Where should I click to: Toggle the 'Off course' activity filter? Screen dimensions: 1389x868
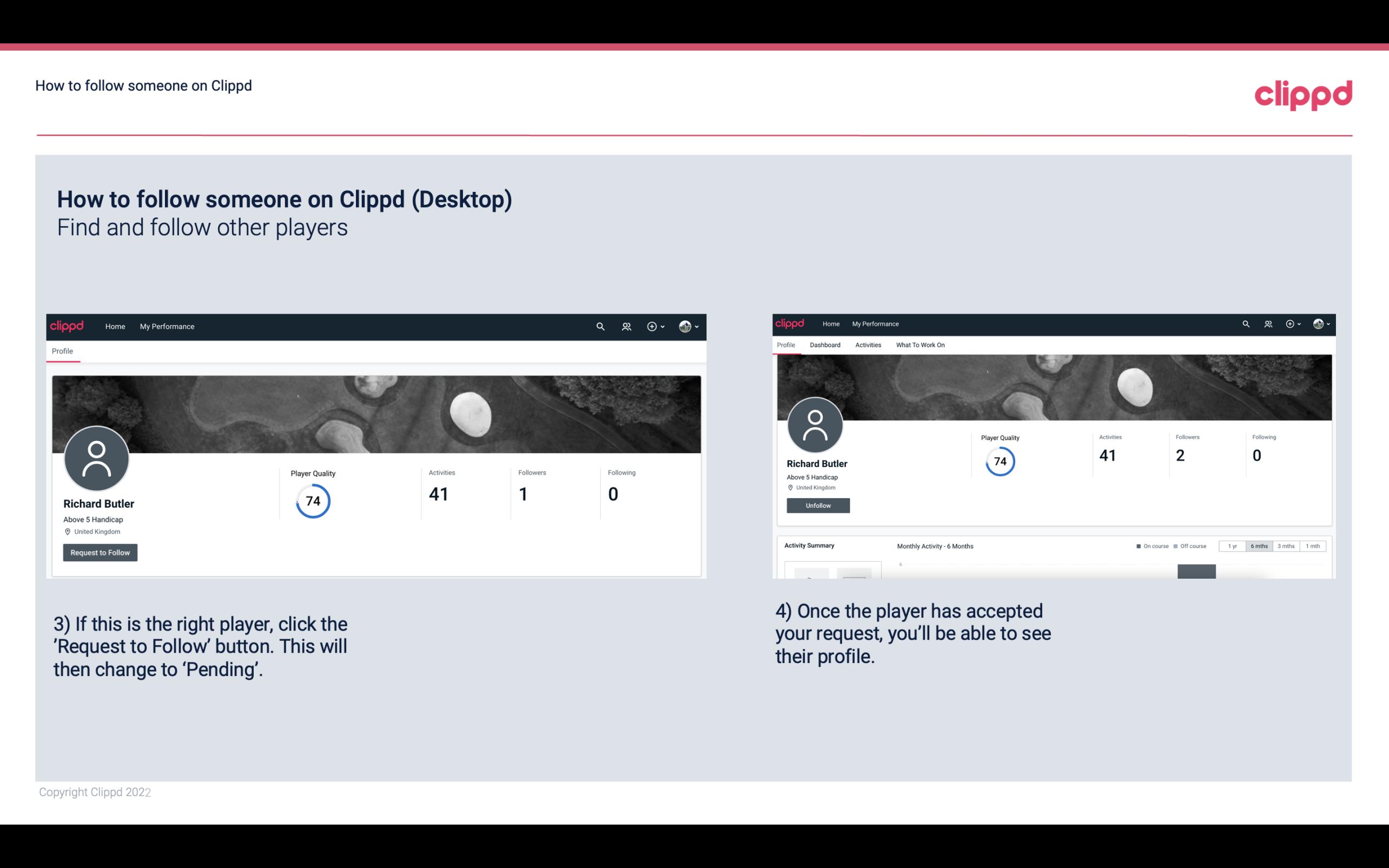point(1191,546)
